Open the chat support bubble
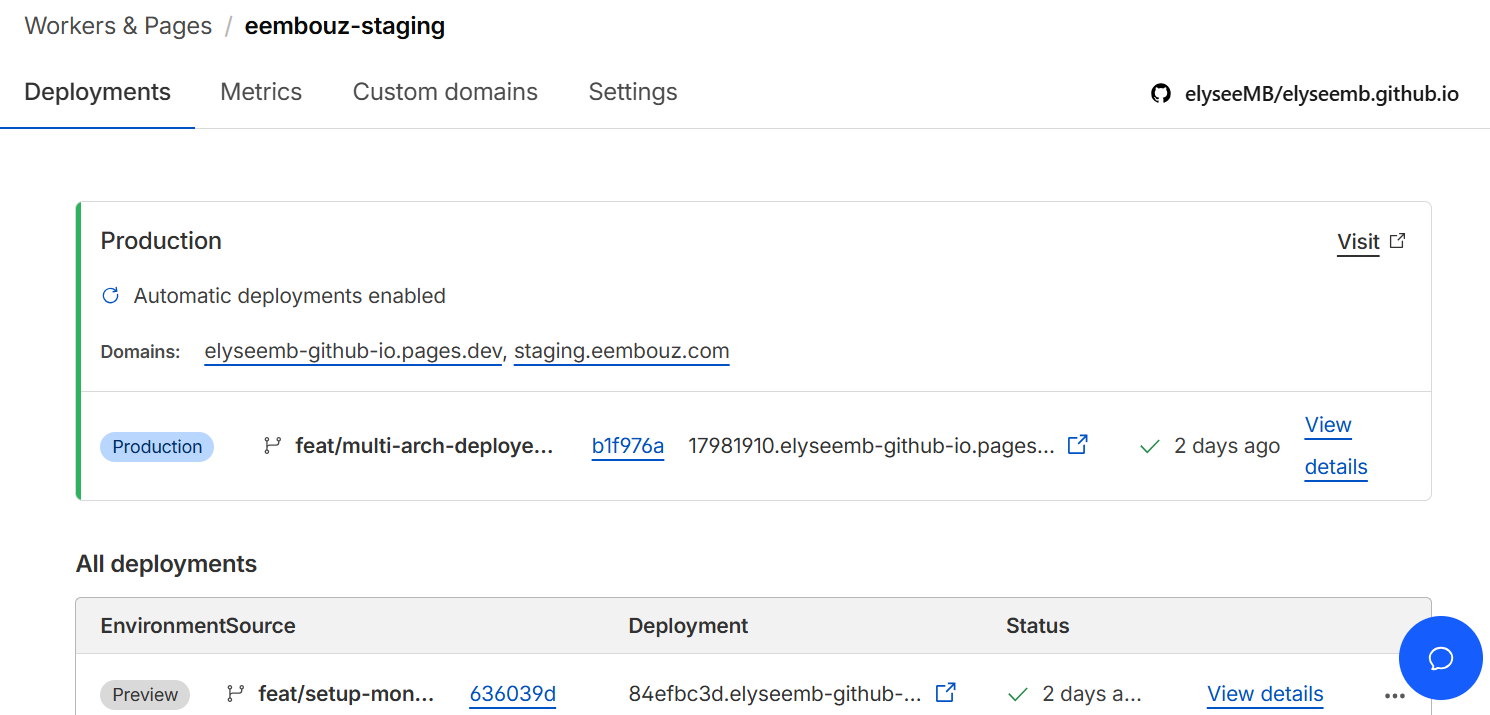This screenshot has width=1490, height=715. pyautogui.click(x=1440, y=658)
